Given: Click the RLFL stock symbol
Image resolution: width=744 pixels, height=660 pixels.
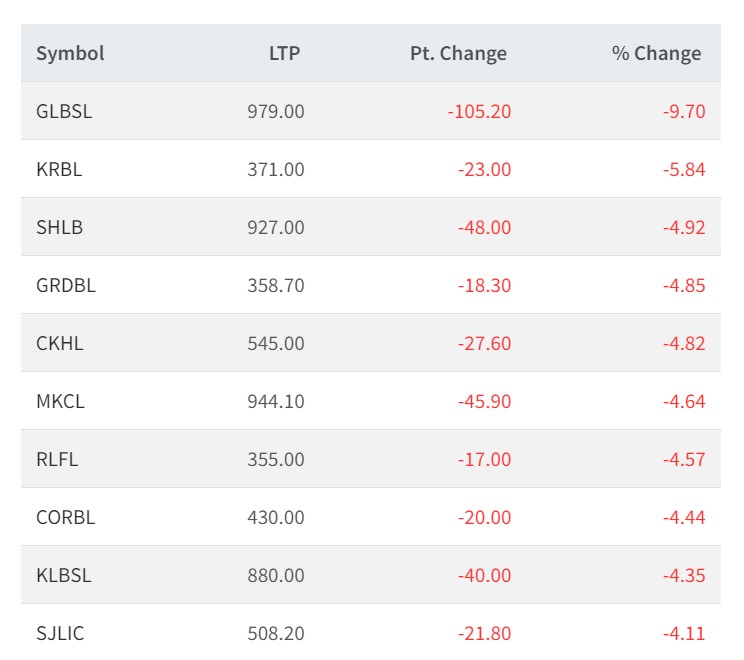Looking at the screenshot, I should pyautogui.click(x=57, y=460).
